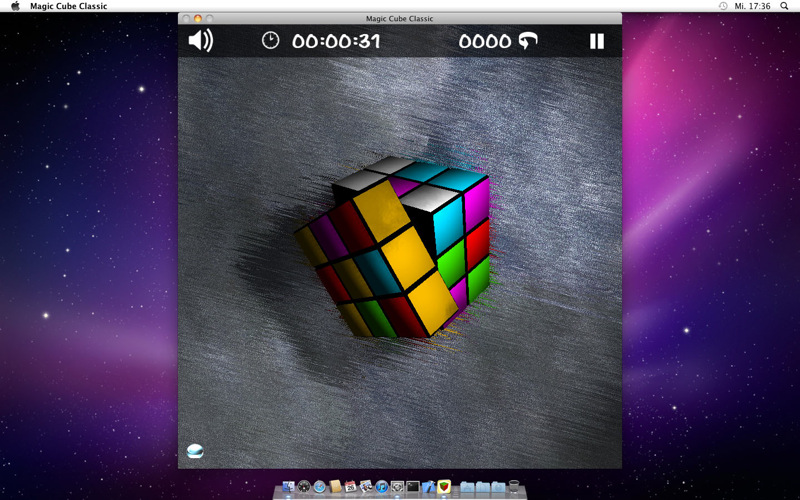Launch Dashboard from the Dock

click(304, 486)
